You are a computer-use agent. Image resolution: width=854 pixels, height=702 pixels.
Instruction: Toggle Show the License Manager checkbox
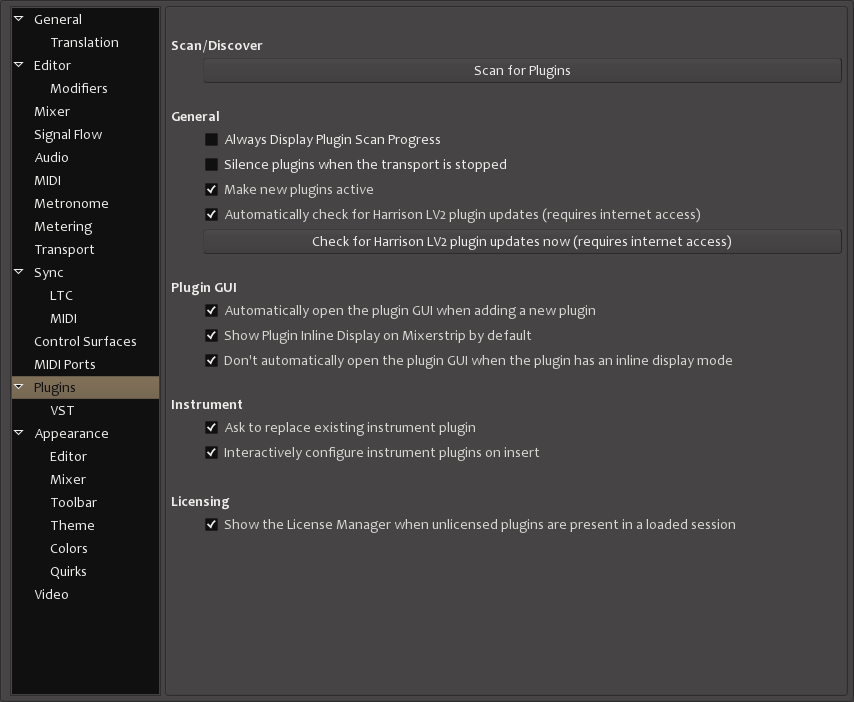click(x=212, y=525)
